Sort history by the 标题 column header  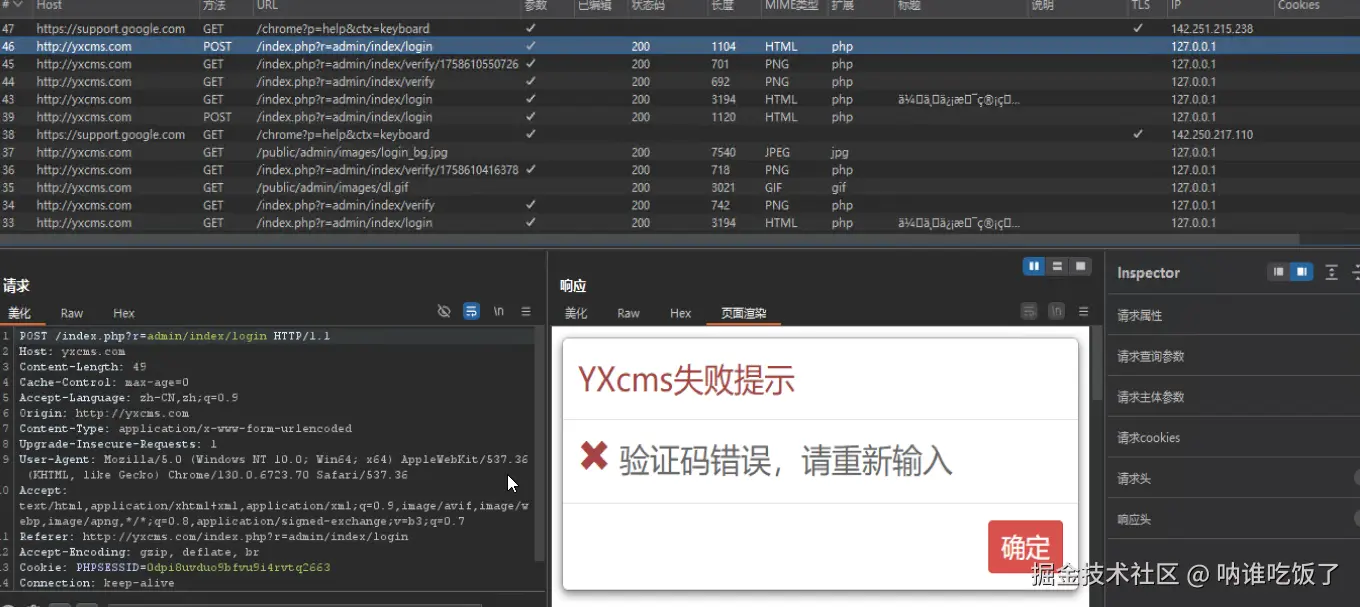coord(909,6)
